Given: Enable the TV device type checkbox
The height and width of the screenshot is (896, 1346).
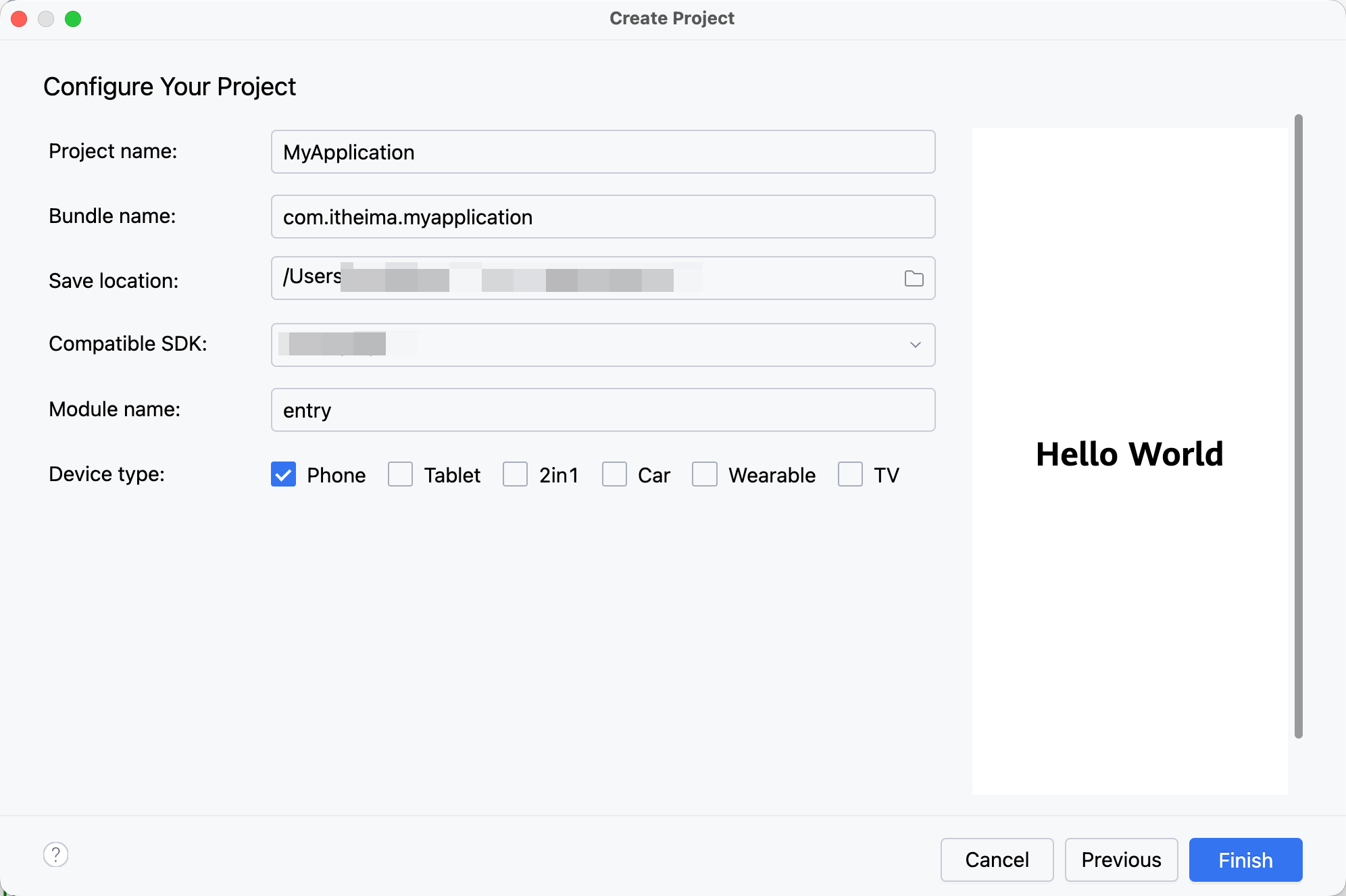Looking at the screenshot, I should [850, 474].
